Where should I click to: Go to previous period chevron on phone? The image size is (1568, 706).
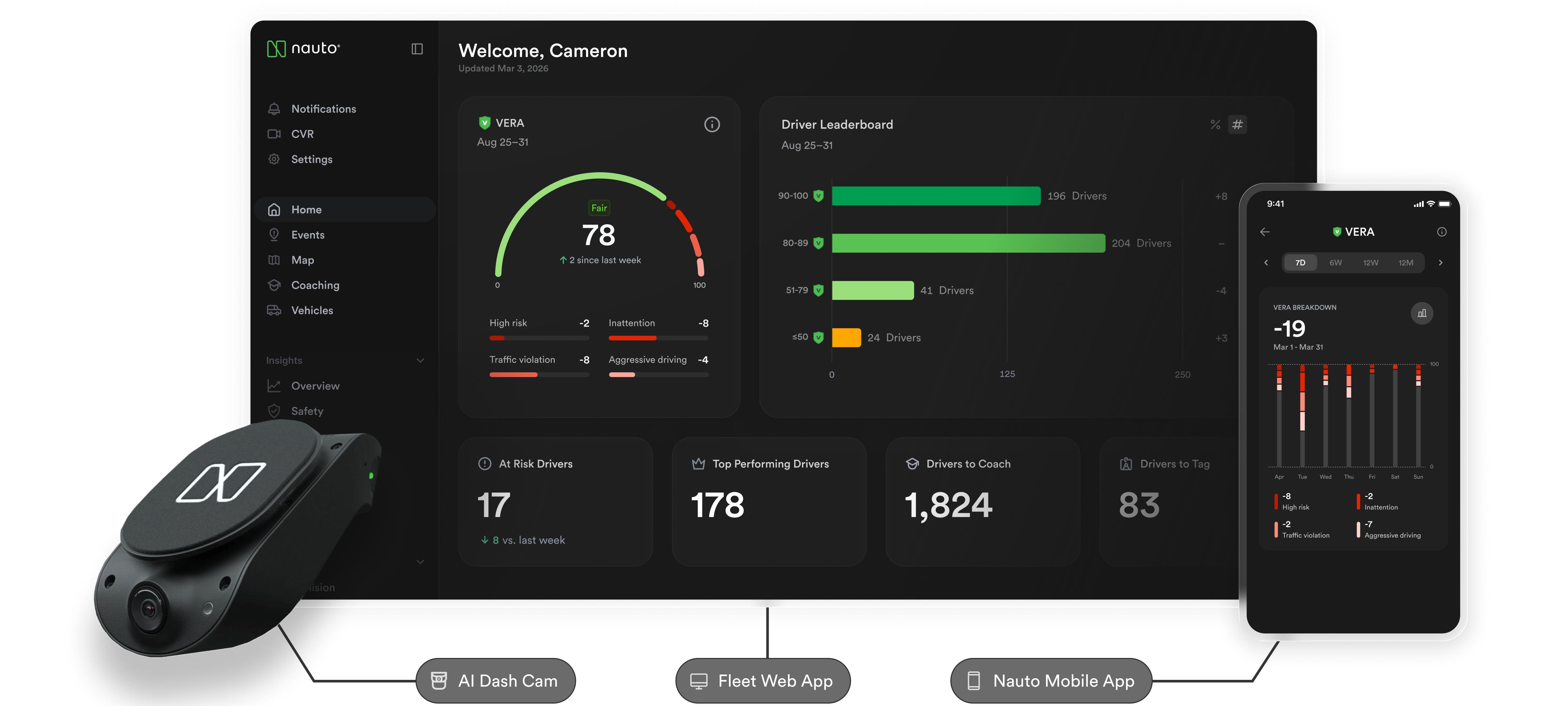click(1266, 263)
